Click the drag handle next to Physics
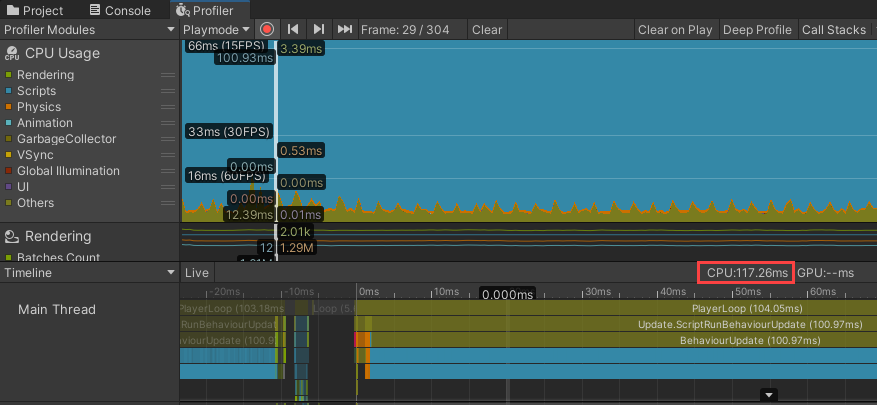Viewport: 877px width, 405px height. [168, 107]
